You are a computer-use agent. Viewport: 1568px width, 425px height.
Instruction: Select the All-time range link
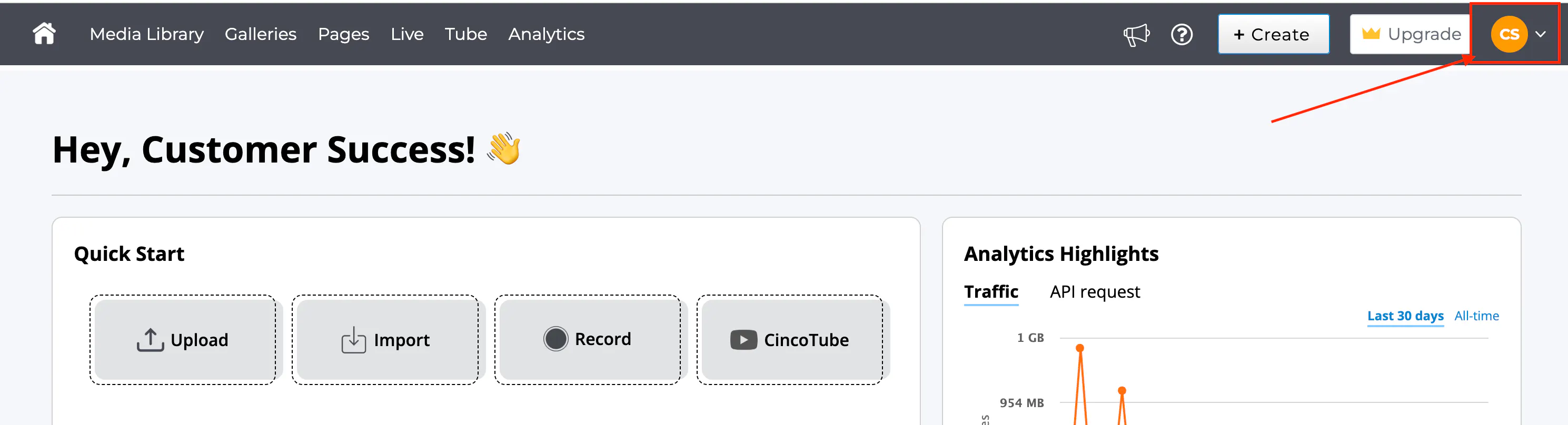pos(1476,316)
